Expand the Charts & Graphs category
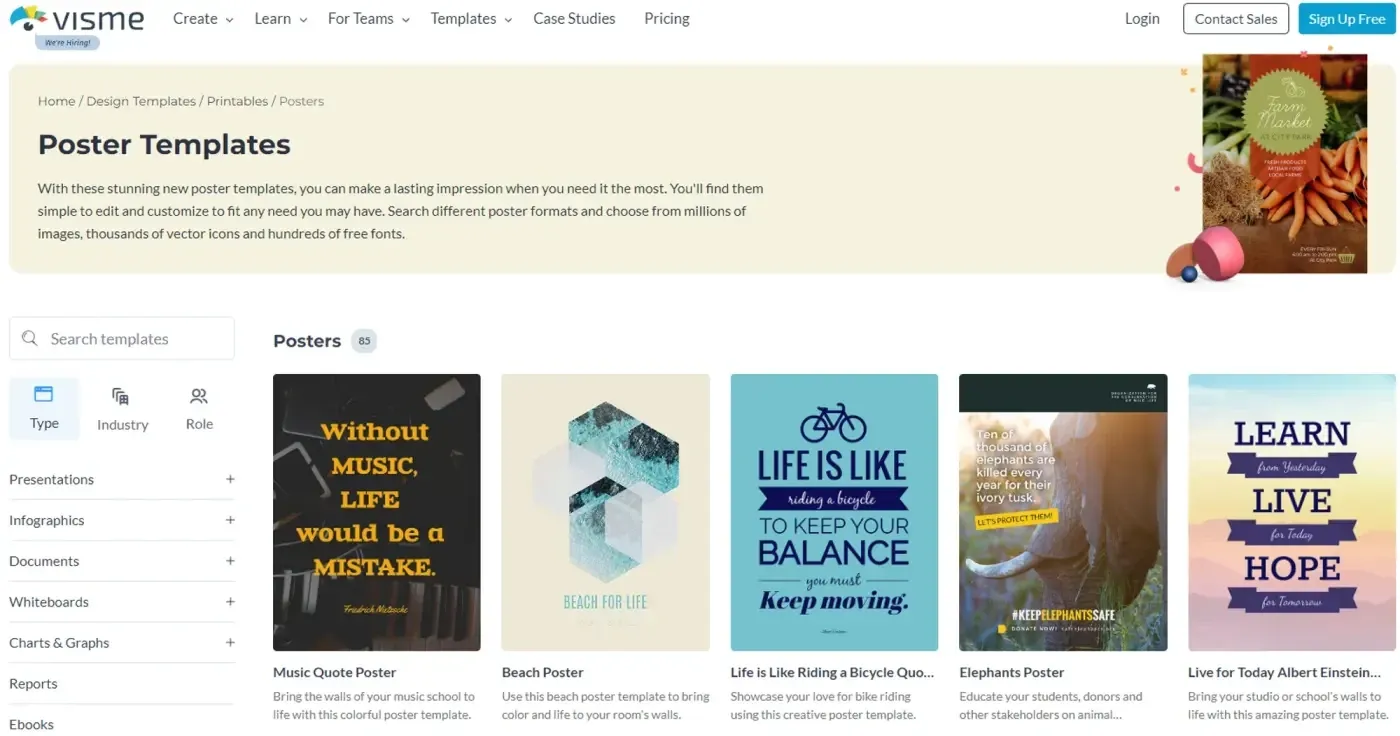 [x=230, y=643]
